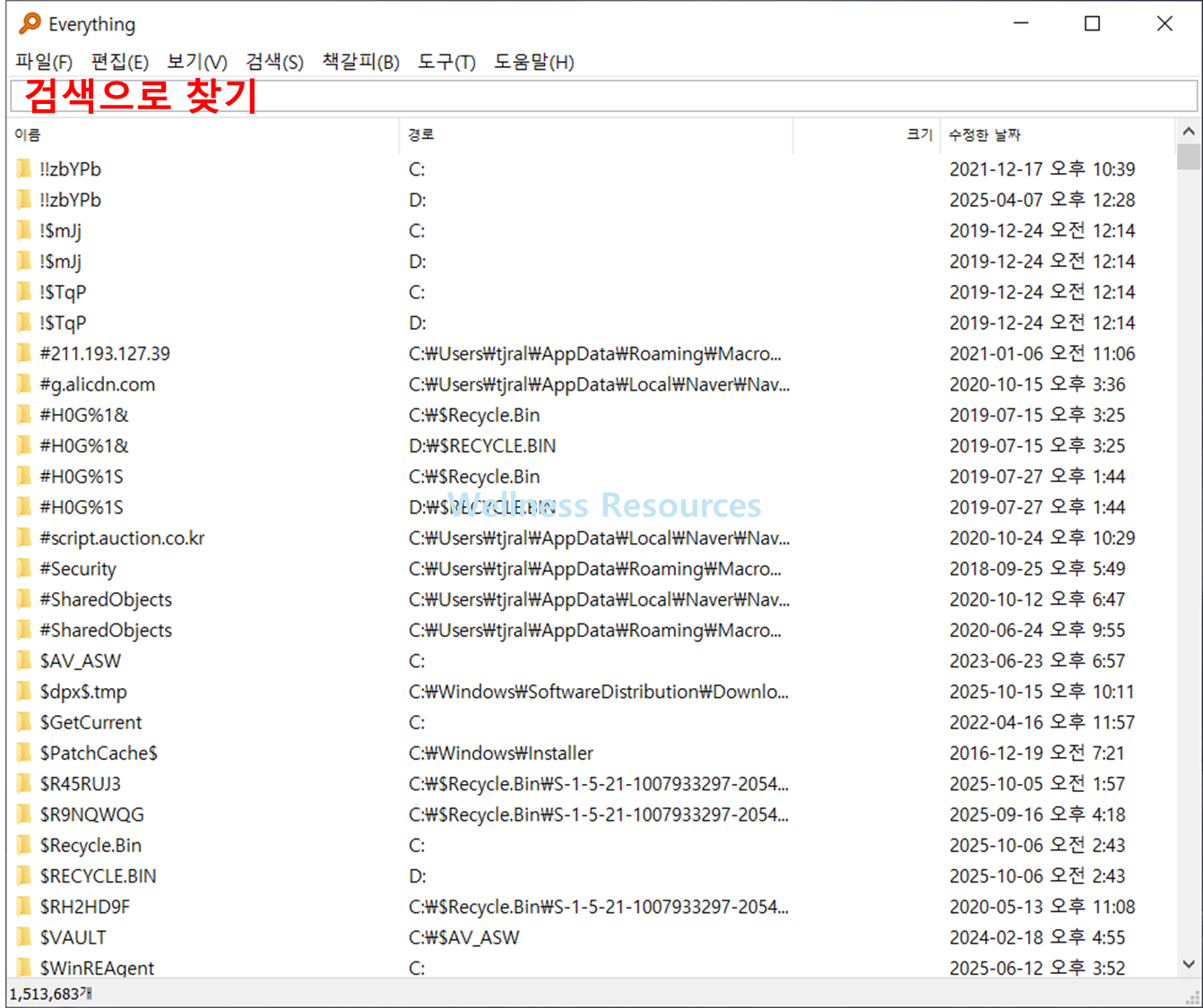1203x1008 pixels.
Task: Open the 검색(S) menu
Action: click(x=275, y=62)
